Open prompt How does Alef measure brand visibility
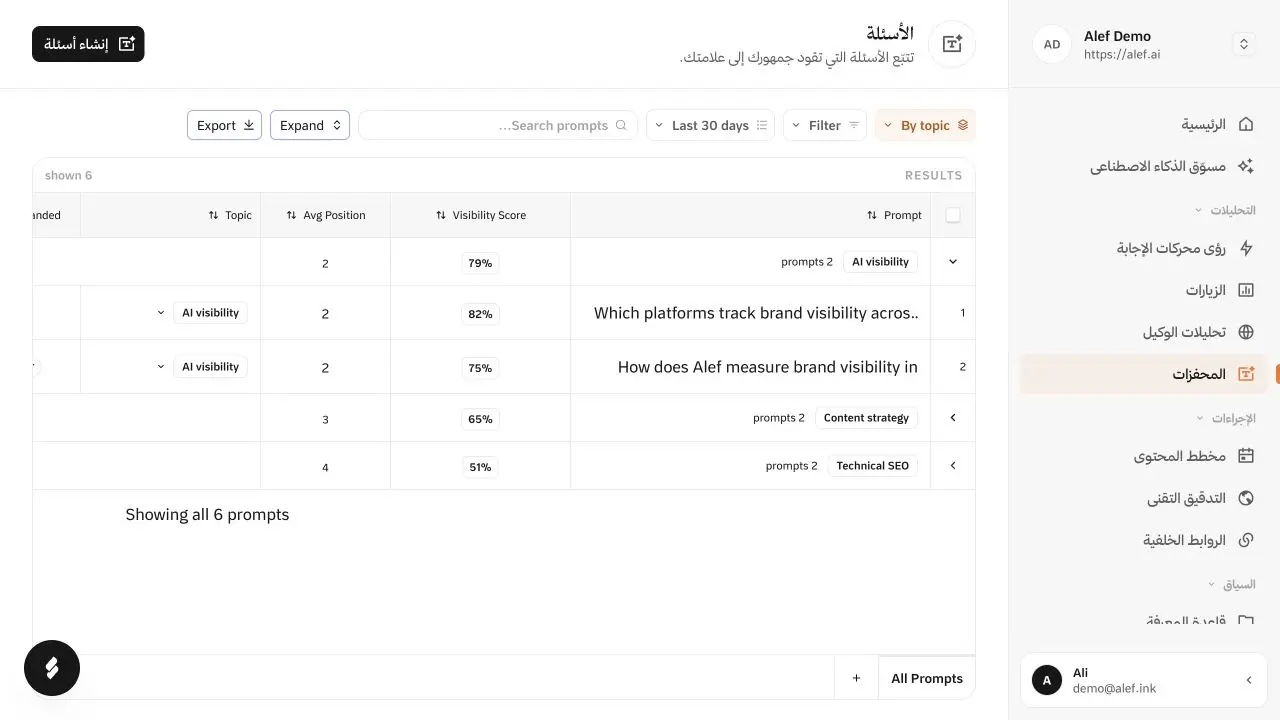Screen dimensions: 1280x720 768,367
